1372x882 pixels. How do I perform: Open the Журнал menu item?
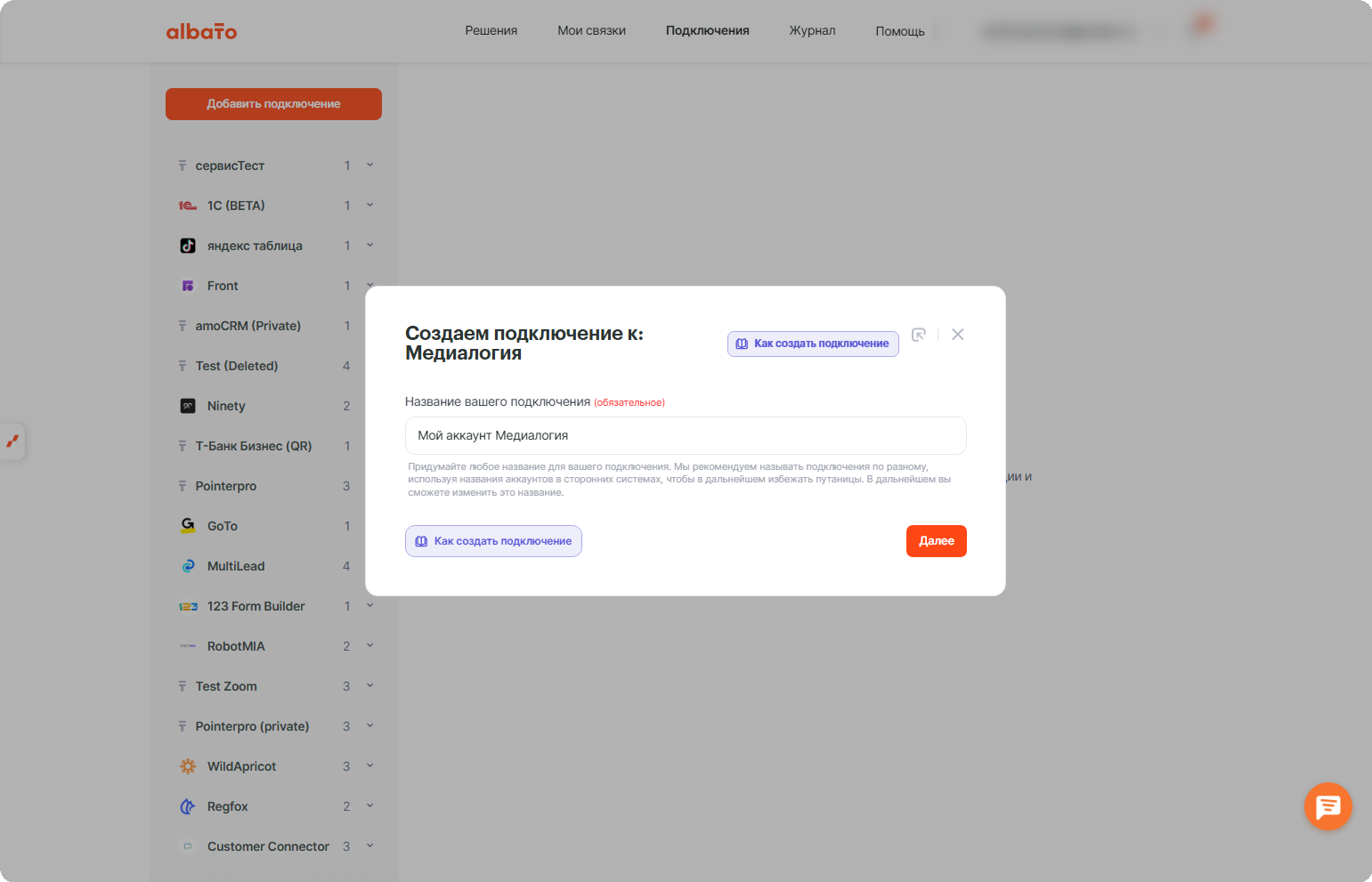click(812, 30)
